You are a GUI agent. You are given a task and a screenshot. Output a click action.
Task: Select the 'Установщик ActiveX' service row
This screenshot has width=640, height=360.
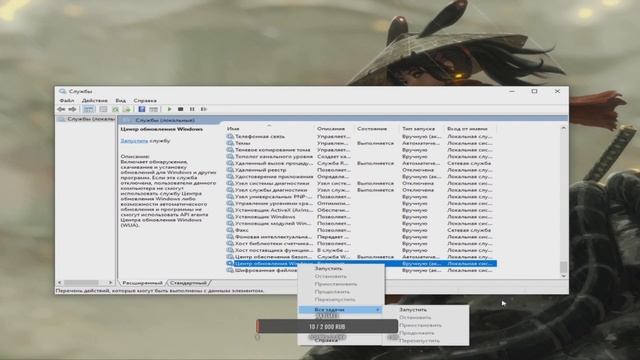point(361,210)
